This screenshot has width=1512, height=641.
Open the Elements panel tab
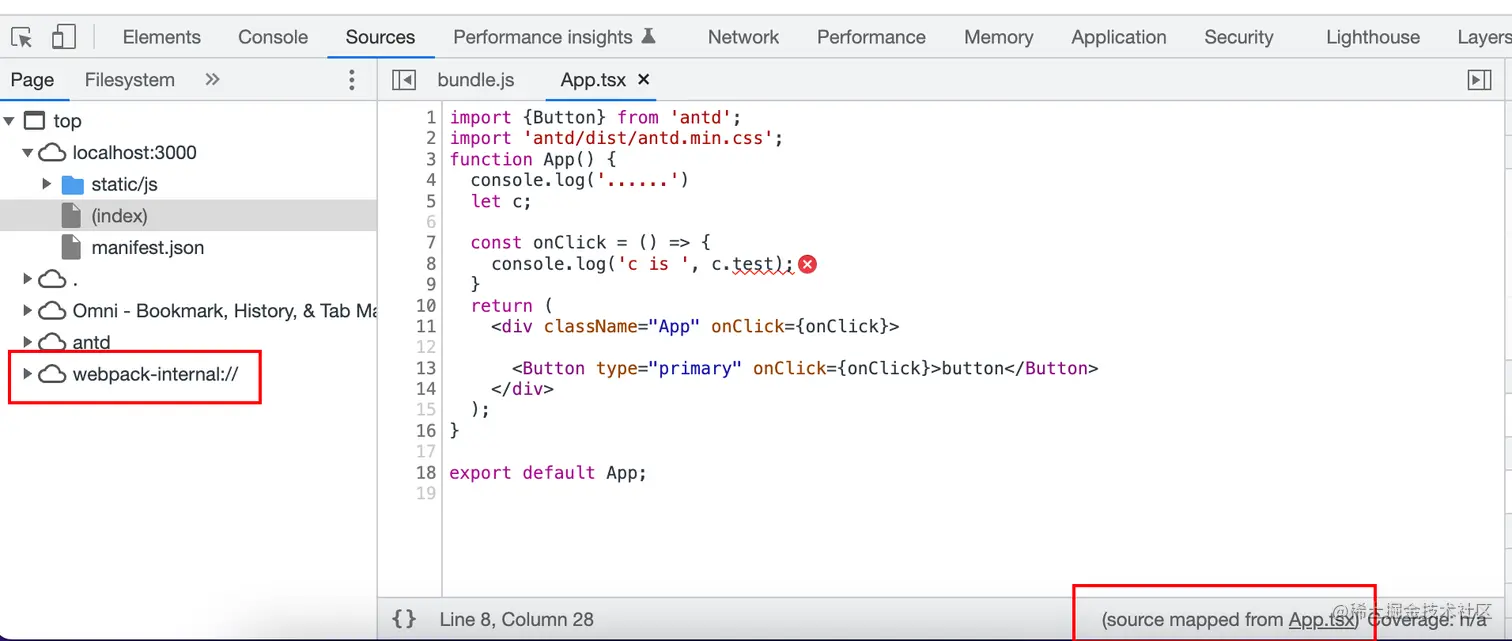point(162,37)
